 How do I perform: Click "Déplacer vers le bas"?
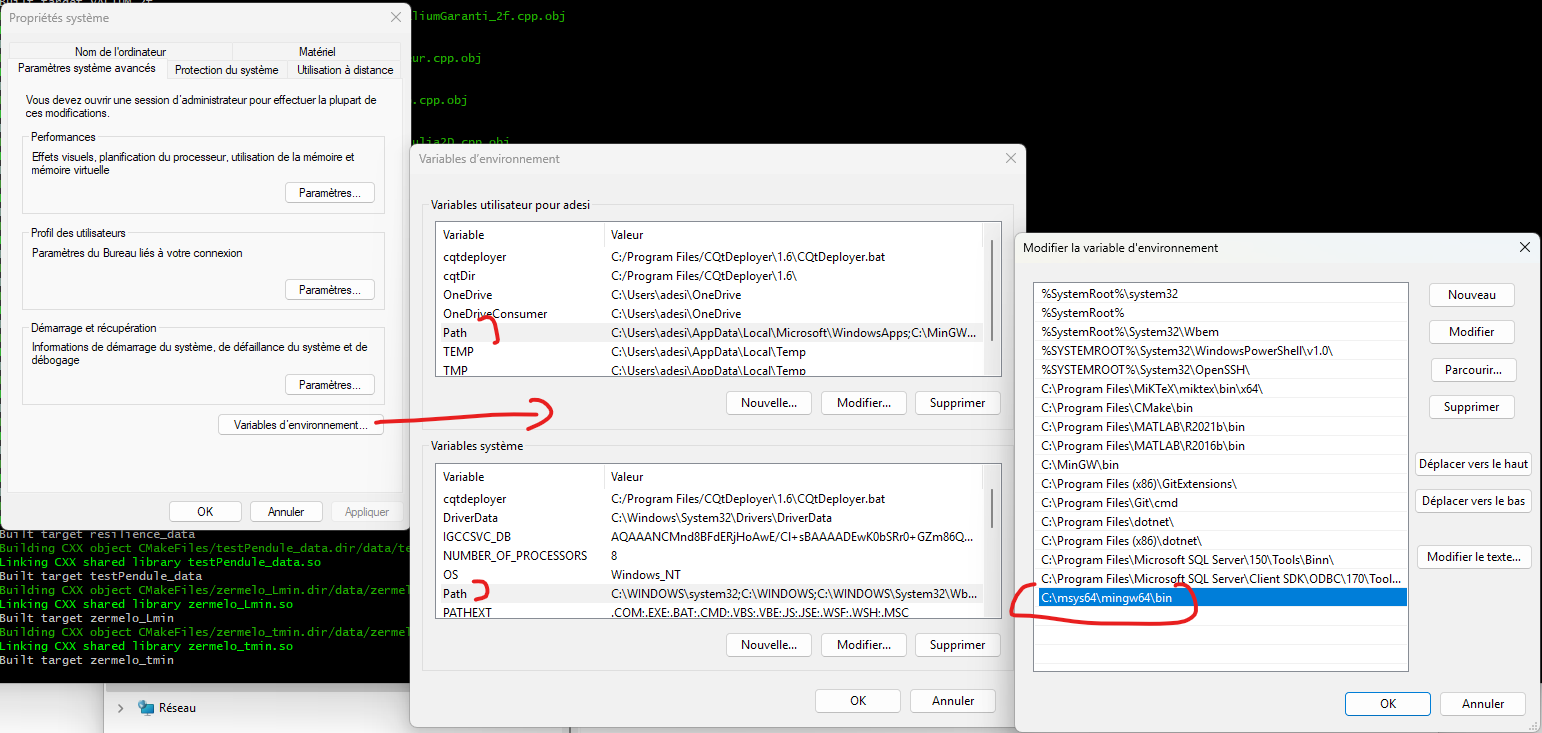(x=1473, y=501)
